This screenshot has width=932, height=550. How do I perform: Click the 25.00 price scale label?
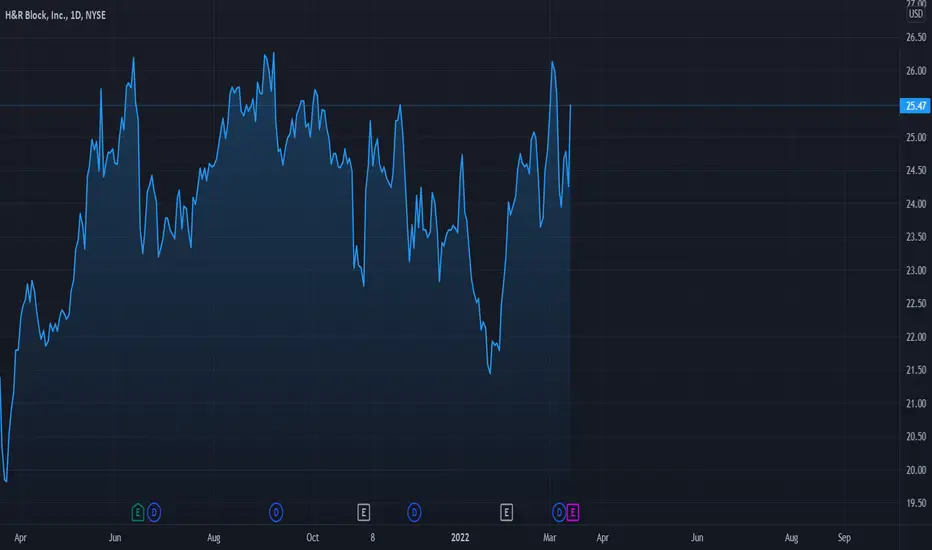tap(916, 137)
